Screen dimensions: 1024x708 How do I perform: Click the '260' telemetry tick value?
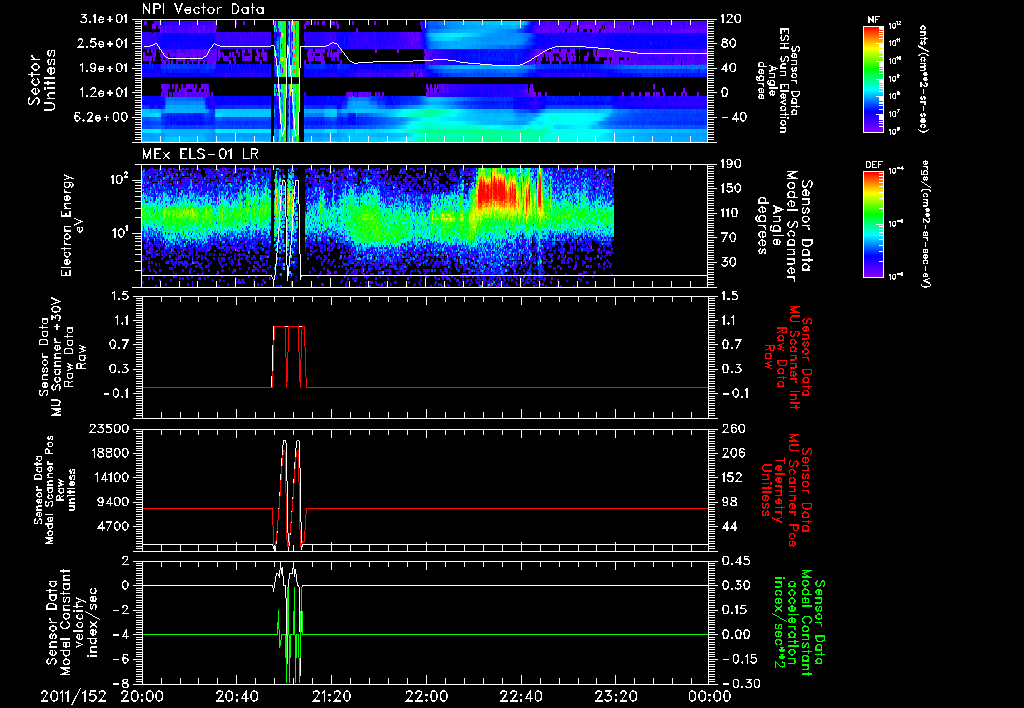pos(732,428)
